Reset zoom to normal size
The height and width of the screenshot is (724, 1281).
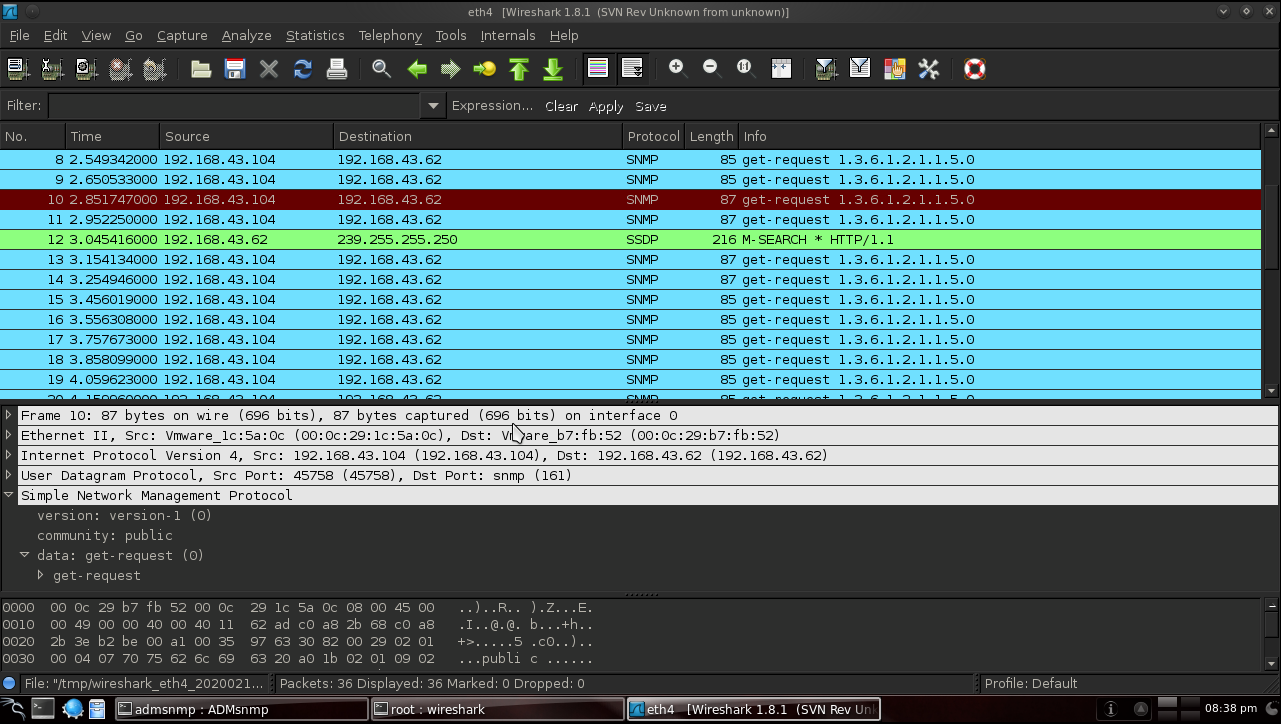745,67
